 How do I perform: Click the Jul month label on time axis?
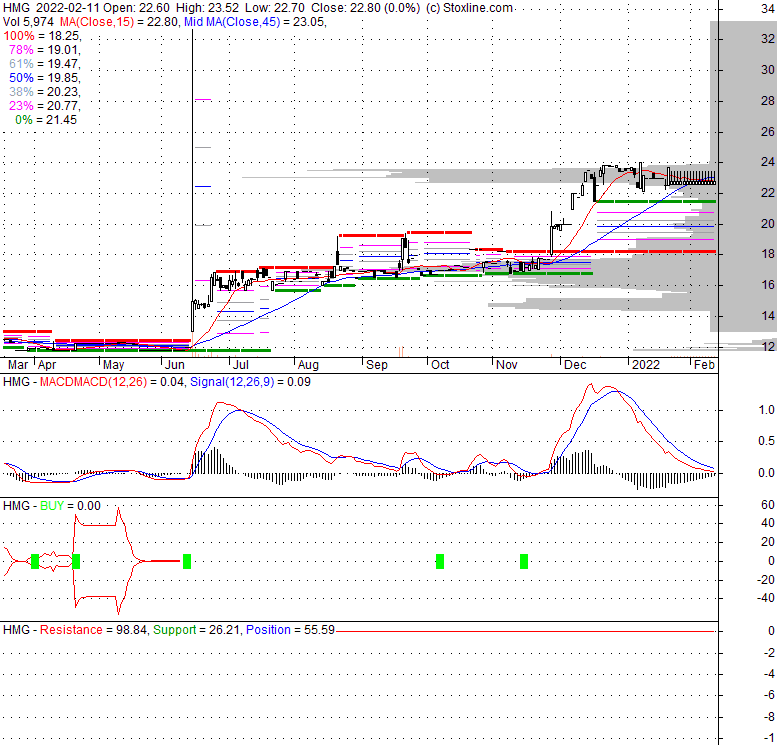pos(241,365)
